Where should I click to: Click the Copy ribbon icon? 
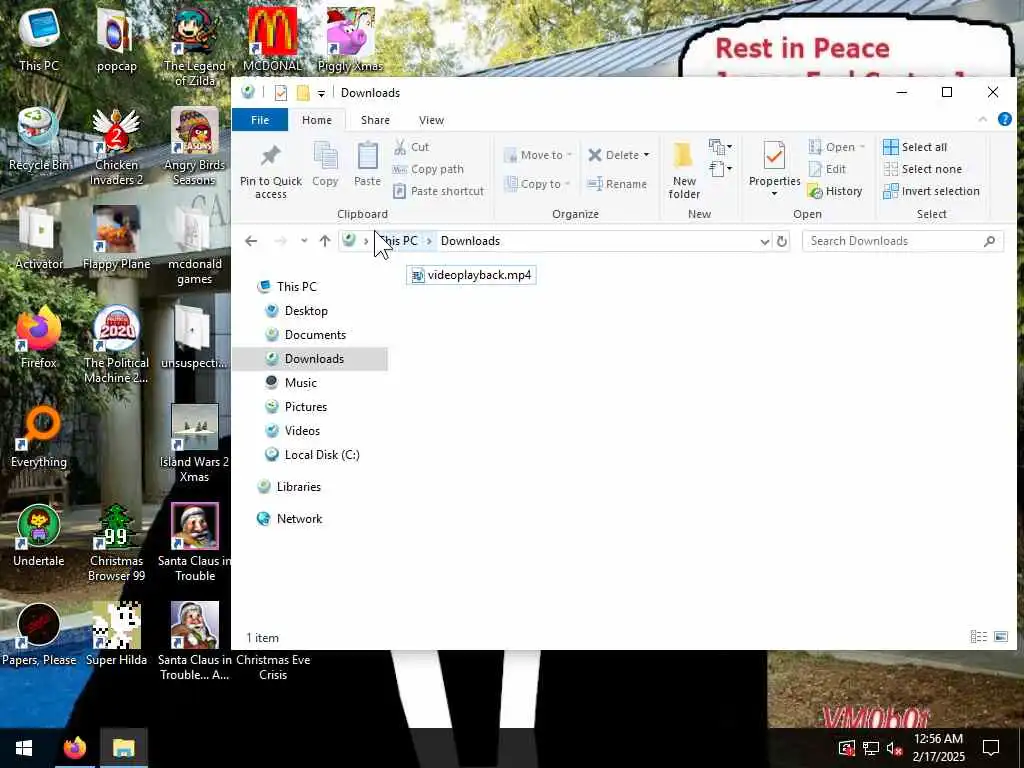[x=325, y=156]
